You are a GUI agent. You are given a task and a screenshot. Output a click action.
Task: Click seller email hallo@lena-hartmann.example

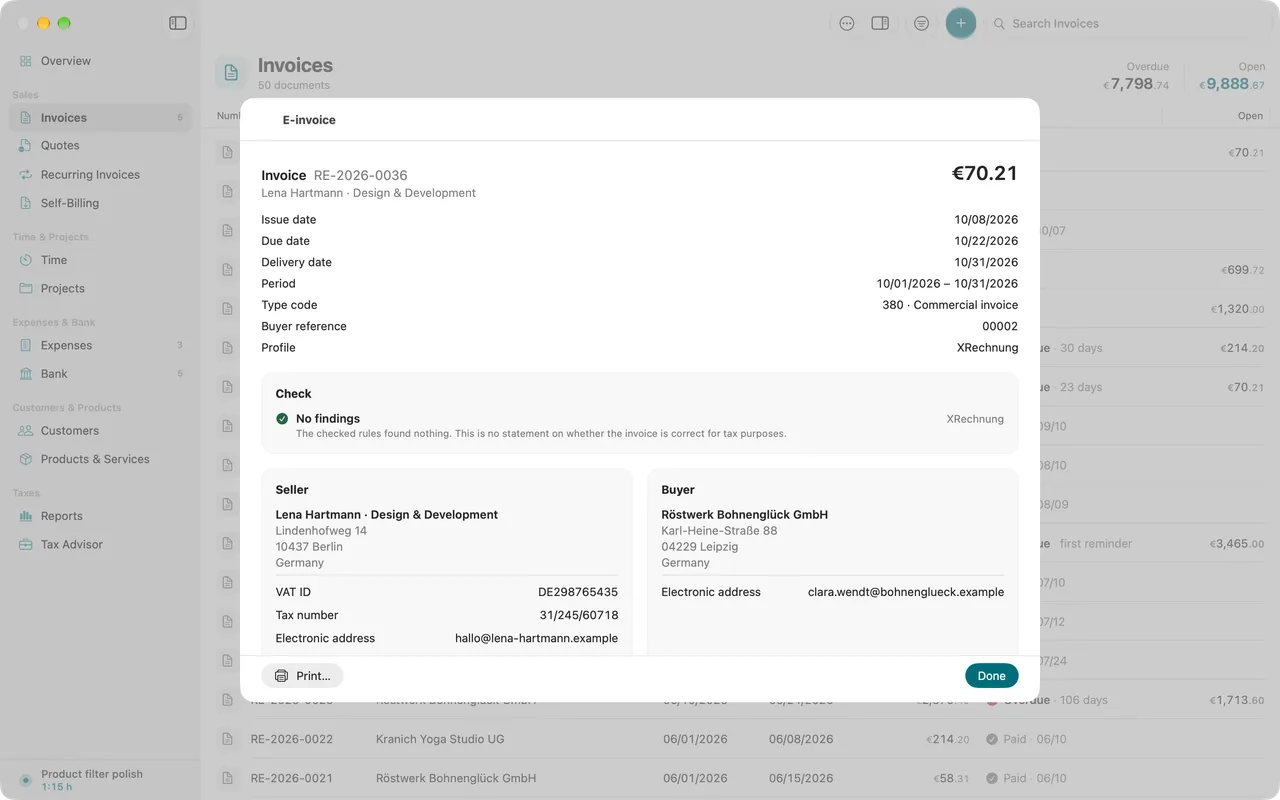click(537, 638)
